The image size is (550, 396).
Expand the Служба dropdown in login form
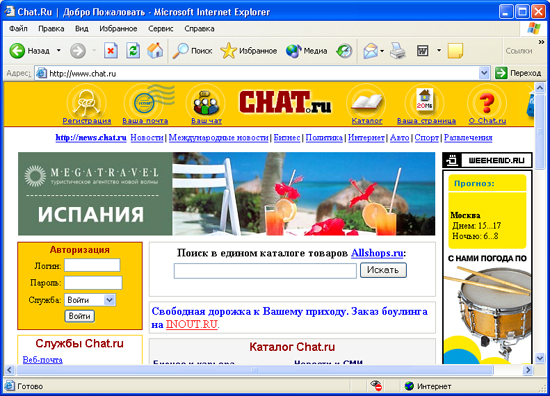click(x=109, y=300)
